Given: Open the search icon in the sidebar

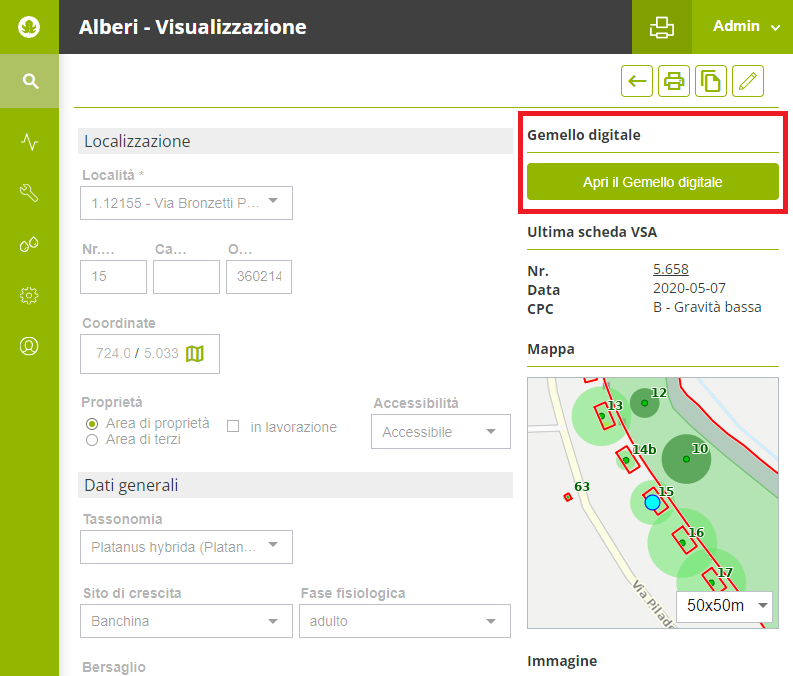Looking at the screenshot, I should coord(30,81).
